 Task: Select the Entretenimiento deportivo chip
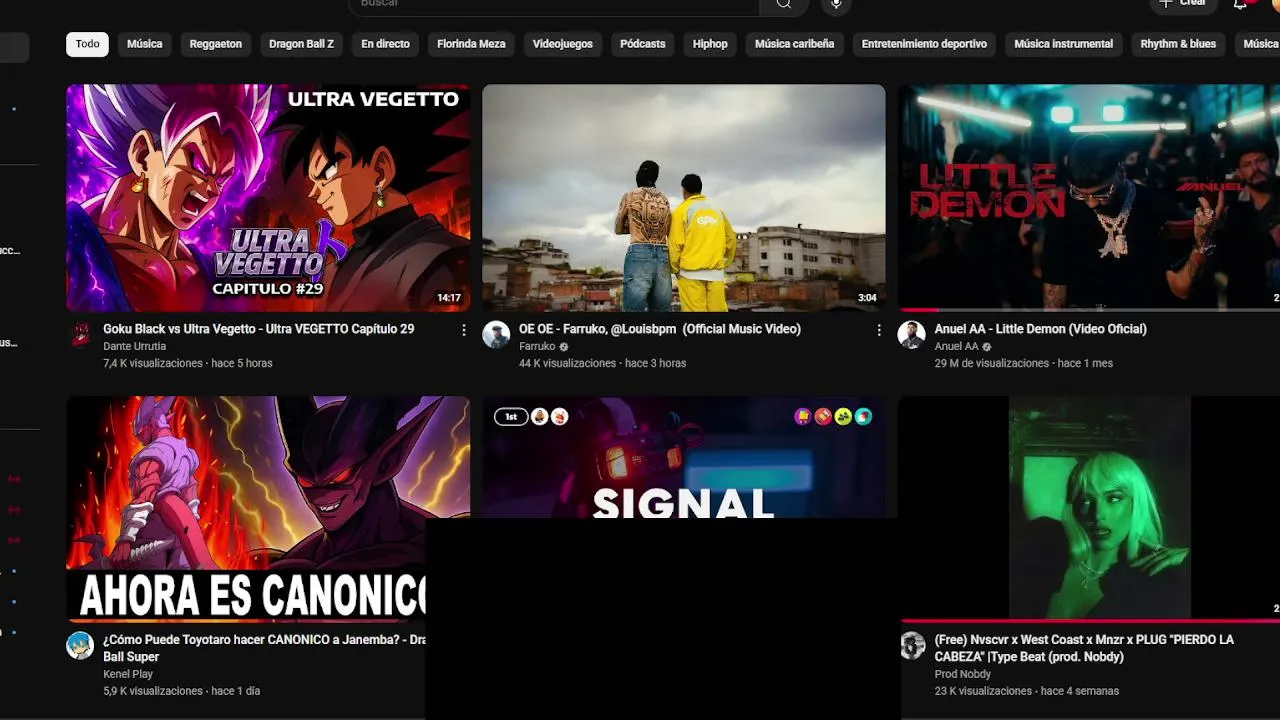[x=924, y=44]
